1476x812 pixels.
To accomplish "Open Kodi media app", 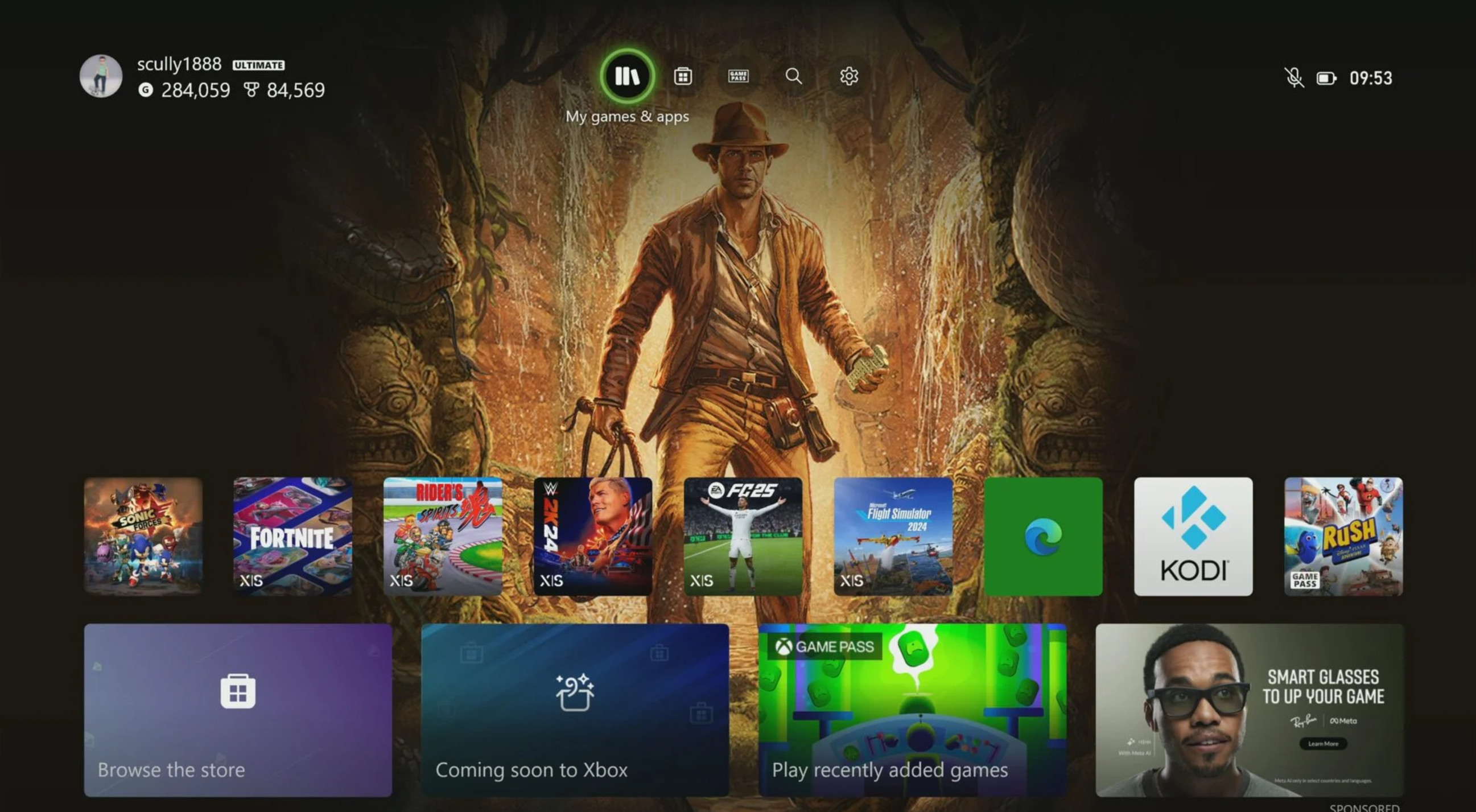I will 1193,536.
